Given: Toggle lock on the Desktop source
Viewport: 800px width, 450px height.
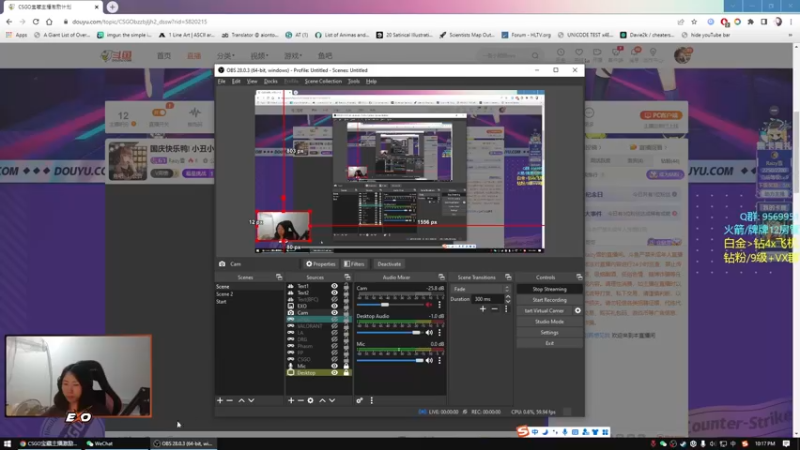Looking at the screenshot, I should pyautogui.click(x=346, y=372).
